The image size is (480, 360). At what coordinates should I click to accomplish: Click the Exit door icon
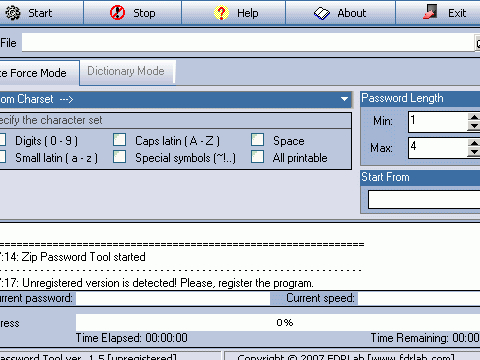[x=430, y=12]
